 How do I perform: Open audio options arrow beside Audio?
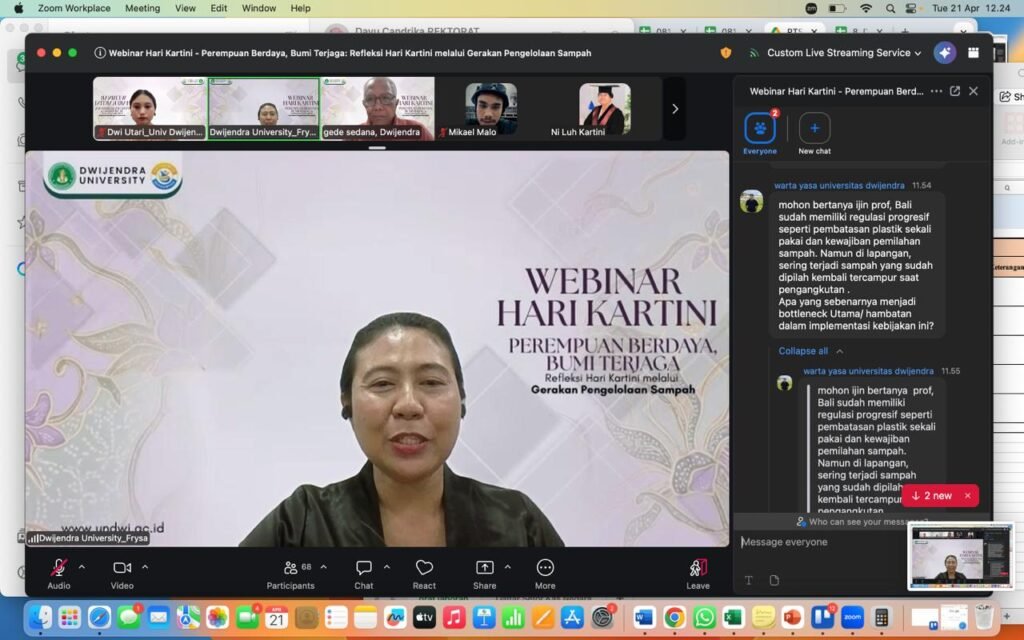pyautogui.click(x=82, y=567)
